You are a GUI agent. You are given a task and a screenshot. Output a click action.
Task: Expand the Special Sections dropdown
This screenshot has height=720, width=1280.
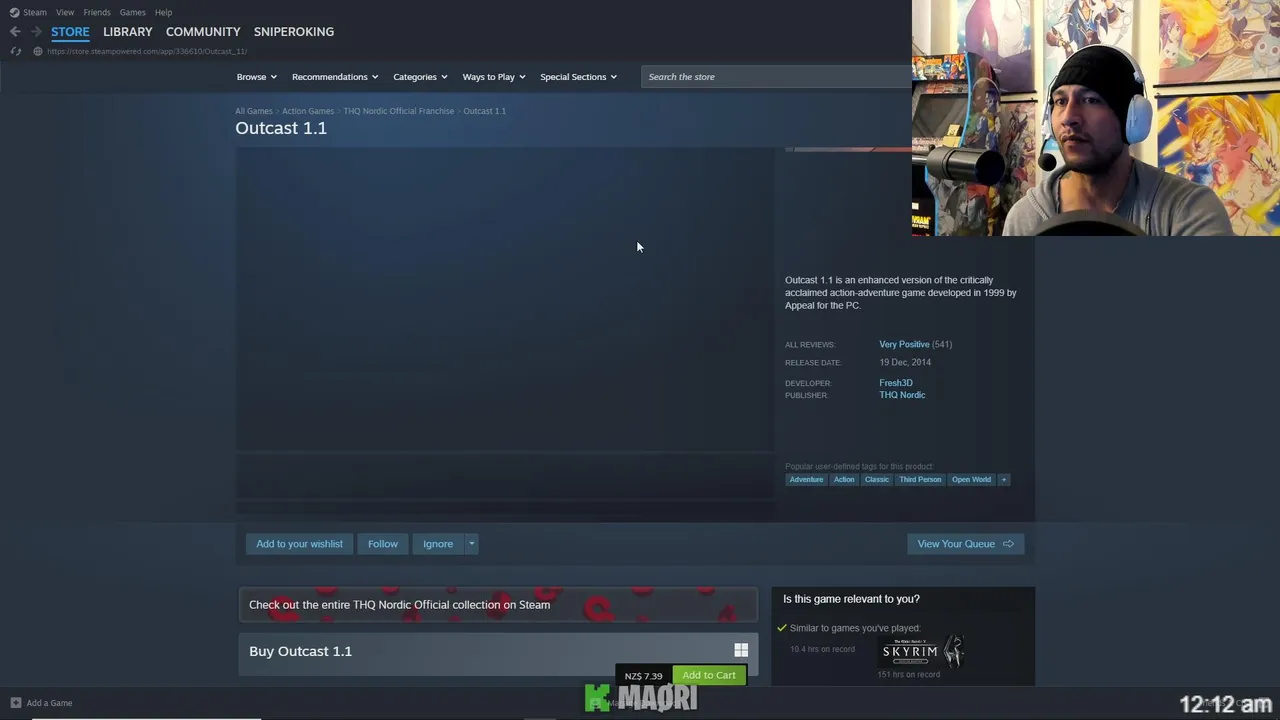point(578,77)
